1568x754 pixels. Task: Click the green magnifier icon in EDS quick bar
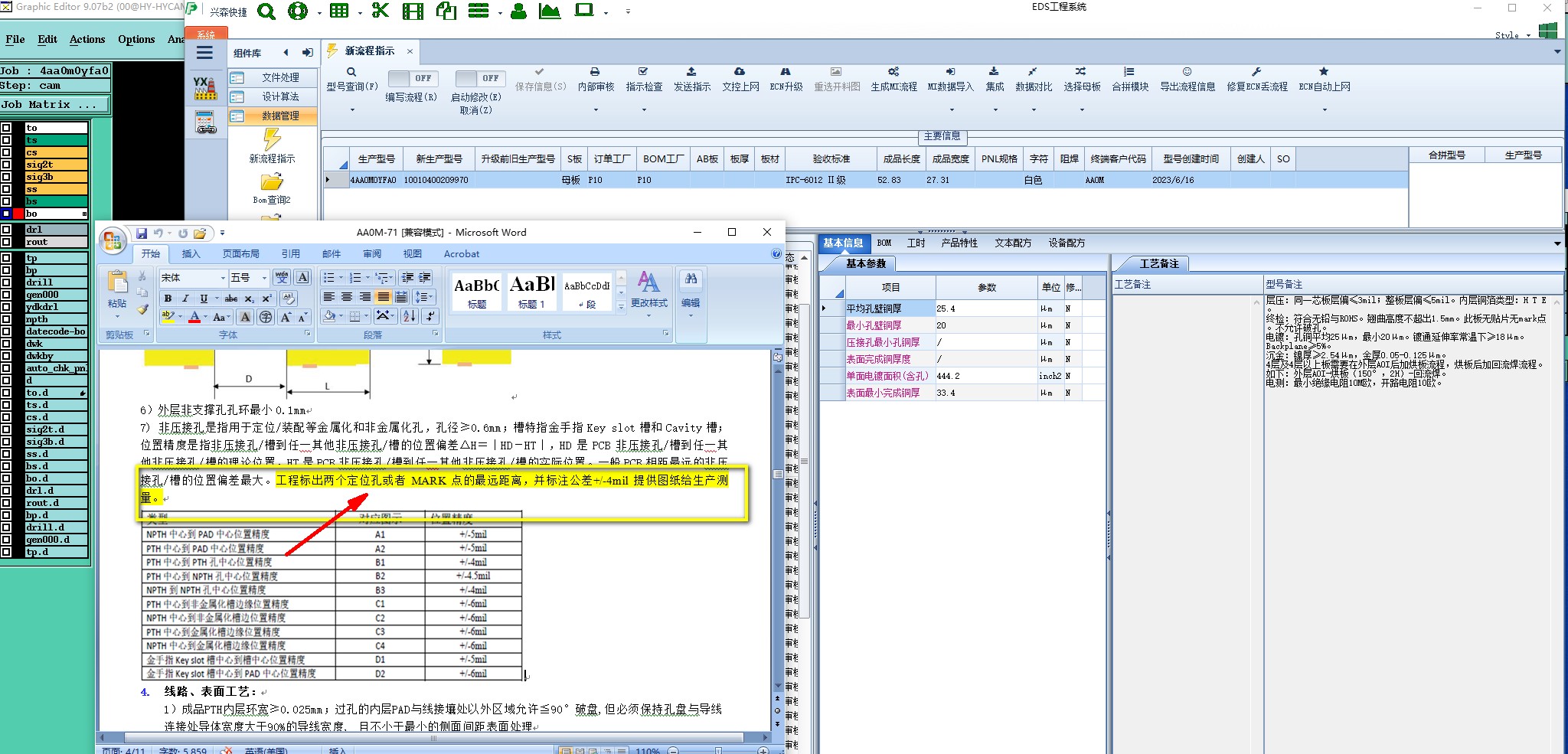[266, 11]
